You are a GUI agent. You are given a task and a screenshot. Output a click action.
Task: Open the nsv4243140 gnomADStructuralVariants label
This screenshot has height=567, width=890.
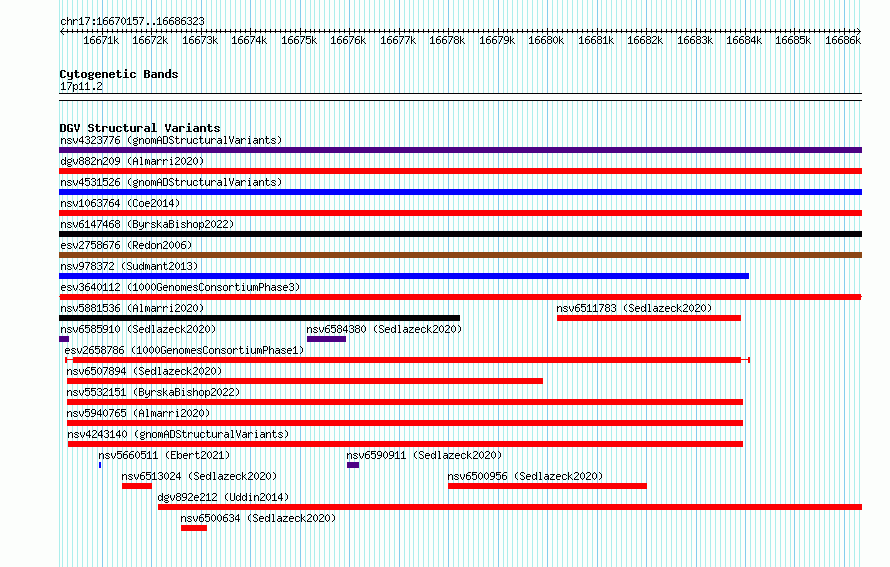tap(178, 434)
